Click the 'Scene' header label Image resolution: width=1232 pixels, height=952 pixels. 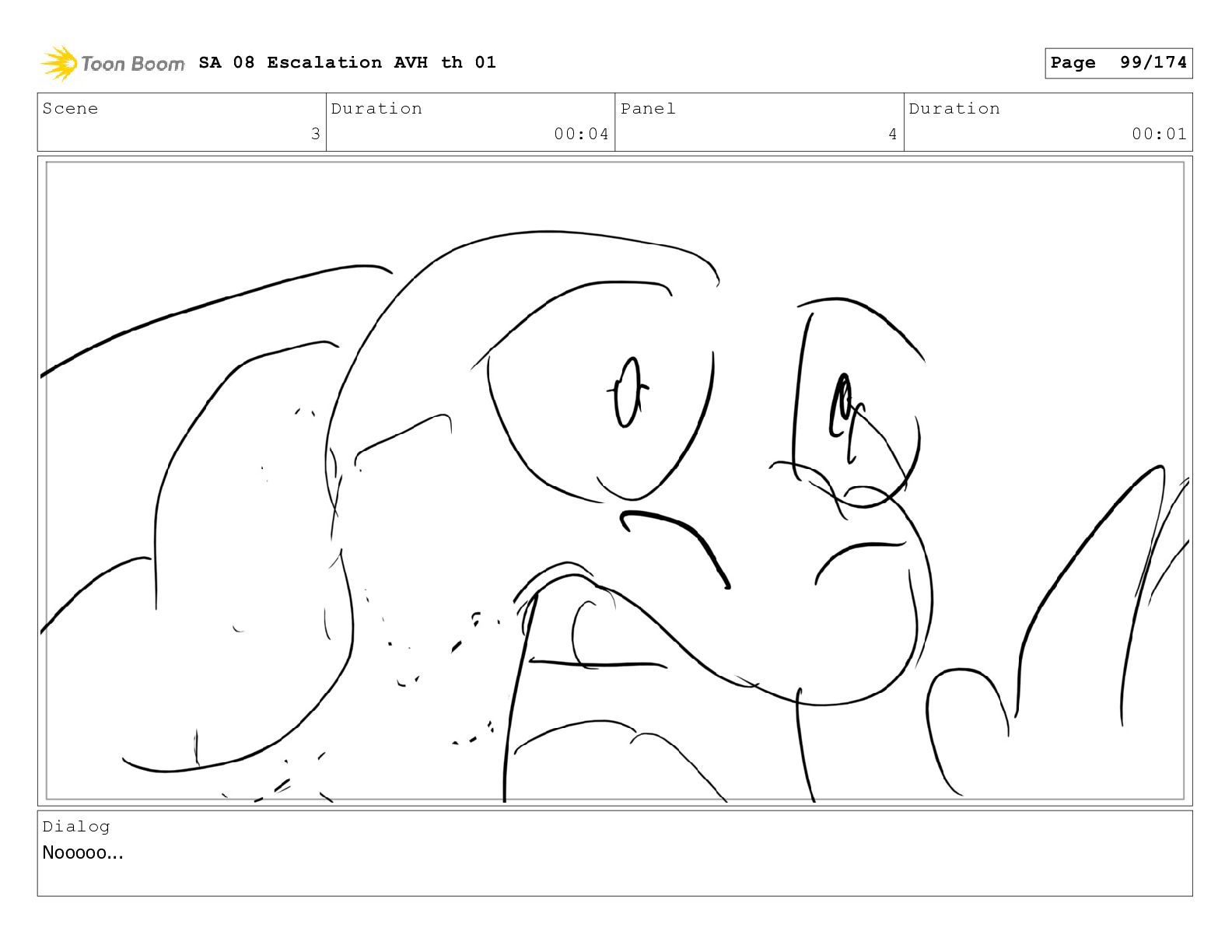click(70, 109)
